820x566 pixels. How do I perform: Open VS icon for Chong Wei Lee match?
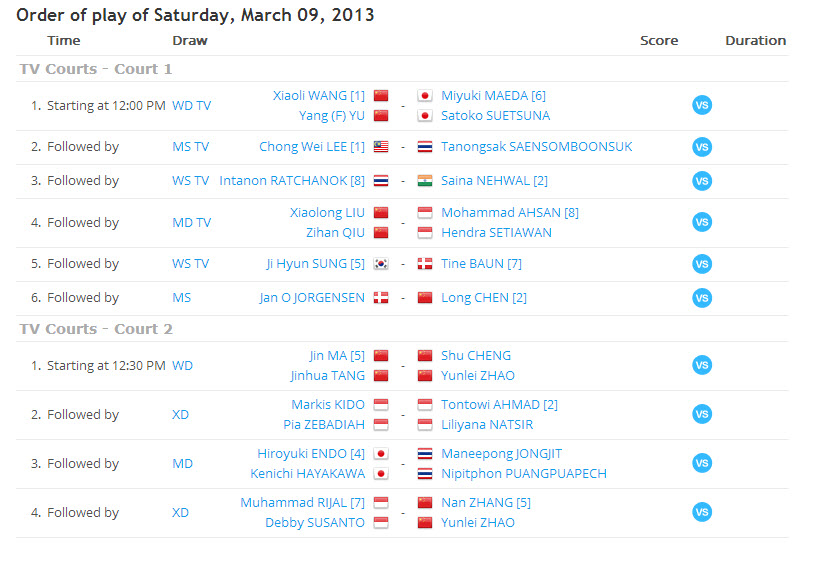coord(702,147)
